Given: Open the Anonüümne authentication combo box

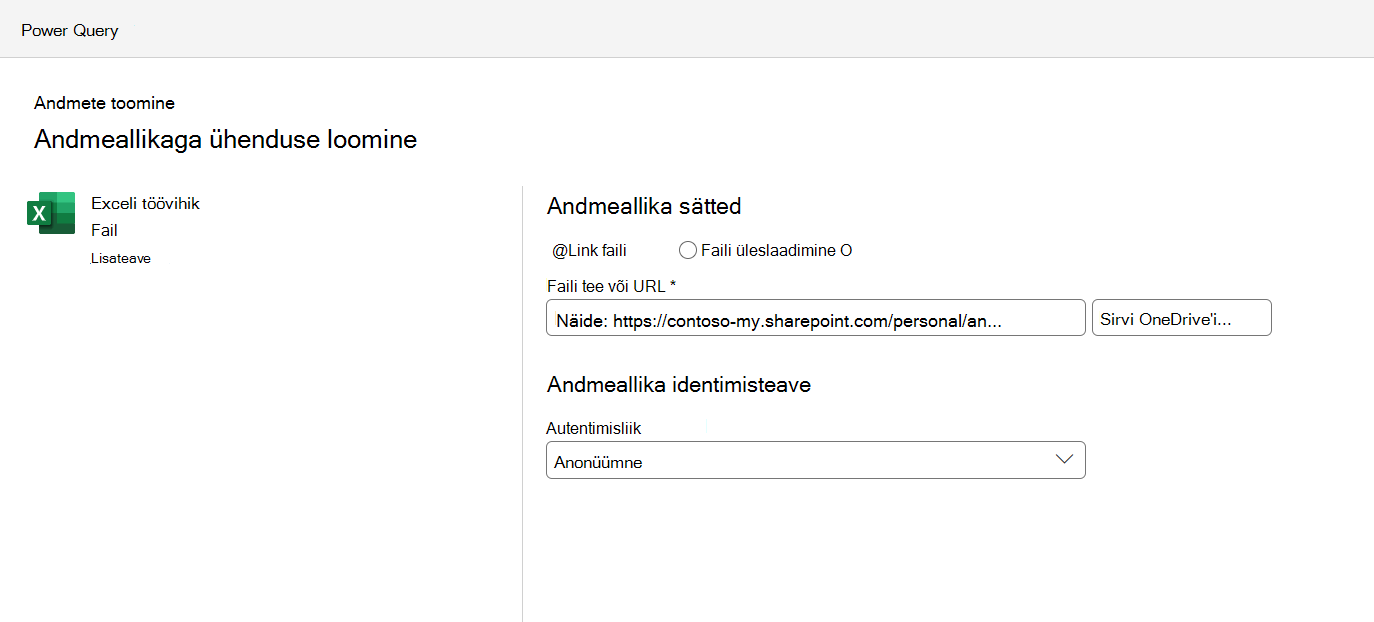Looking at the screenshot, I should 815,460.
